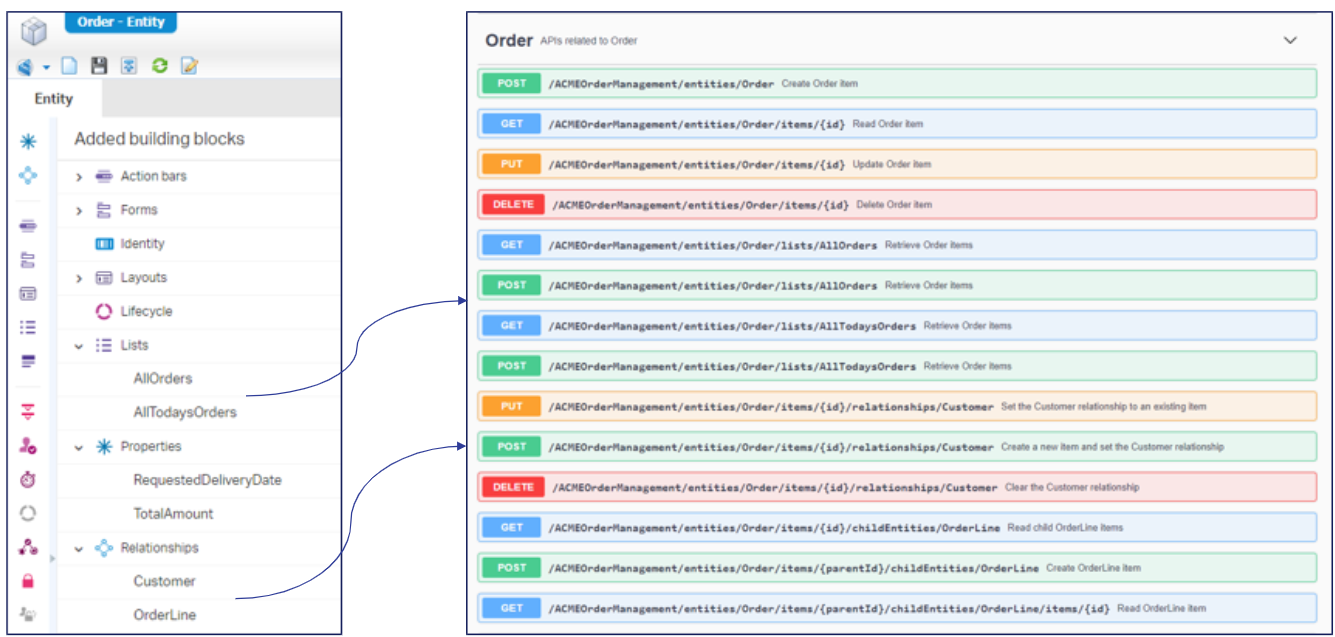Image resolution: width=1335 pixels, height=637 pixels.
Task: Click the Save floppy disk icon
Action: (x=98, y=66)
